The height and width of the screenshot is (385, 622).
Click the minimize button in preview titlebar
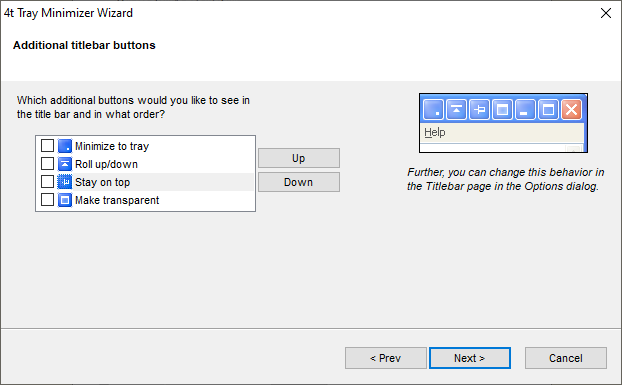tap(525, 109)
